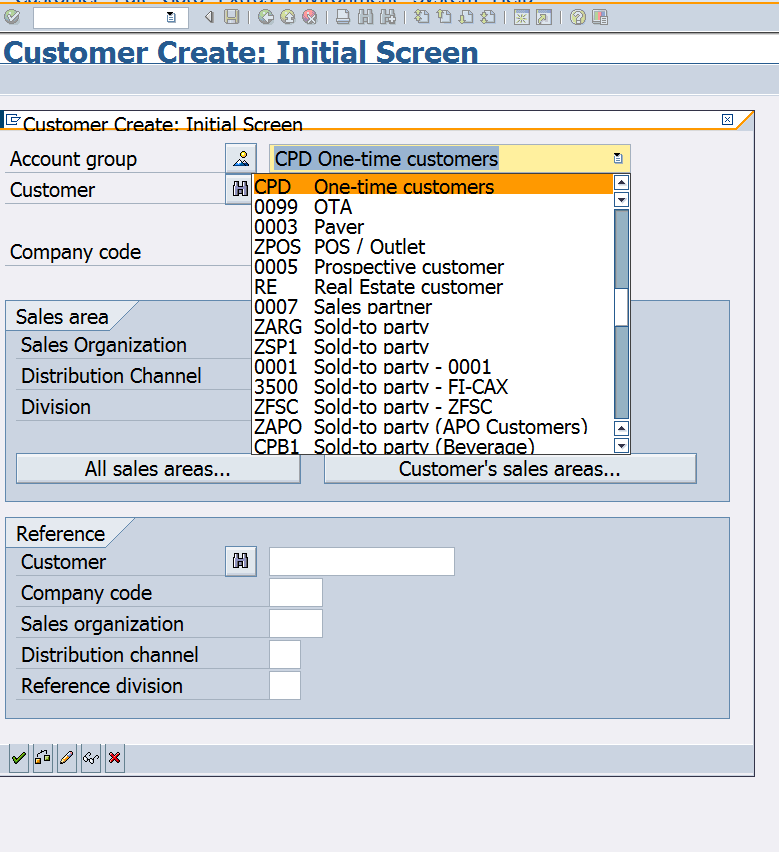Click the Help question mark icon
This screenshot has width=779, height=852.
(578, 17)
